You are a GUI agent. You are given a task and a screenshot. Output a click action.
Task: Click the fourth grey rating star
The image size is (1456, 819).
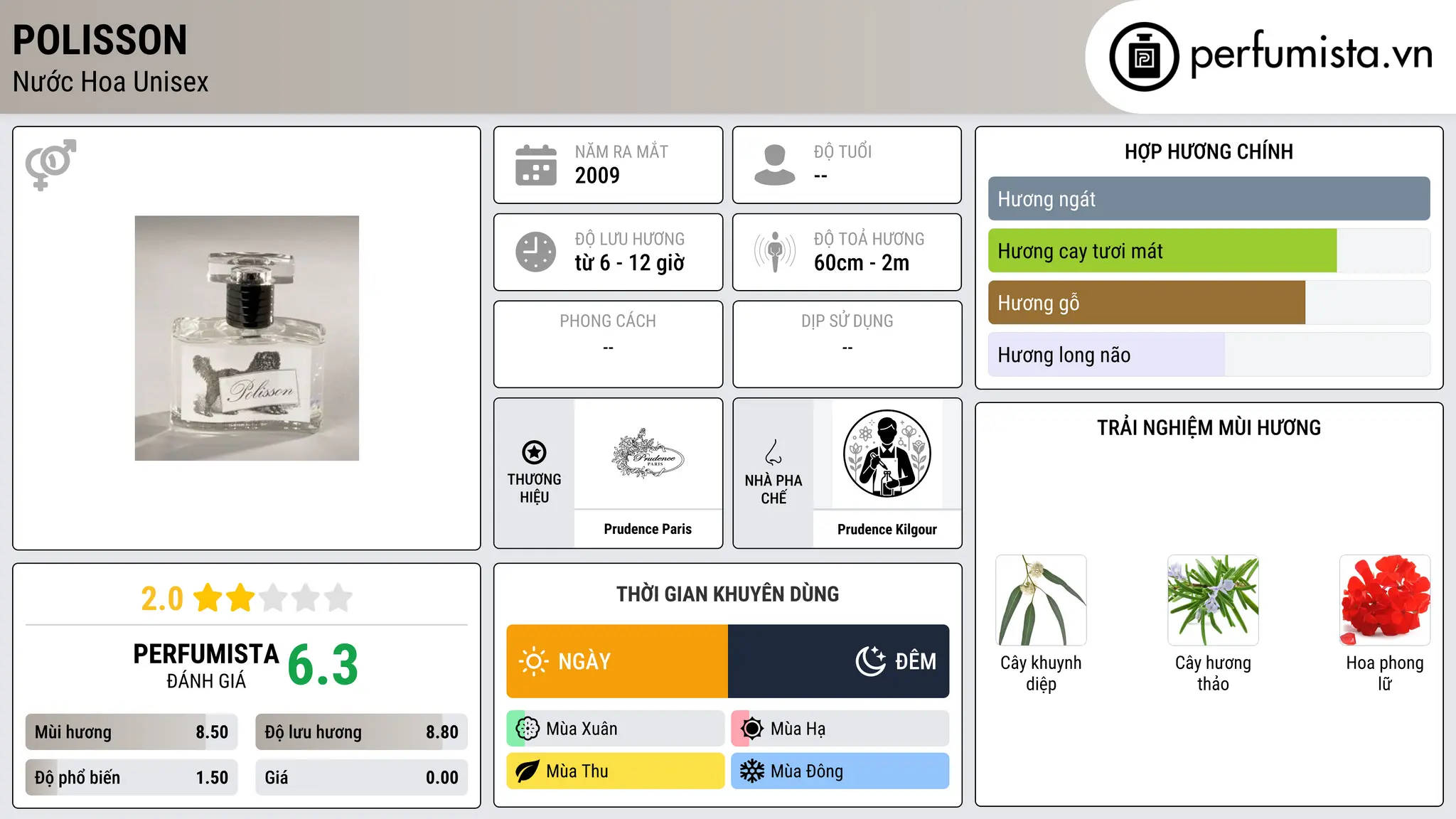(x=306, y=598)
